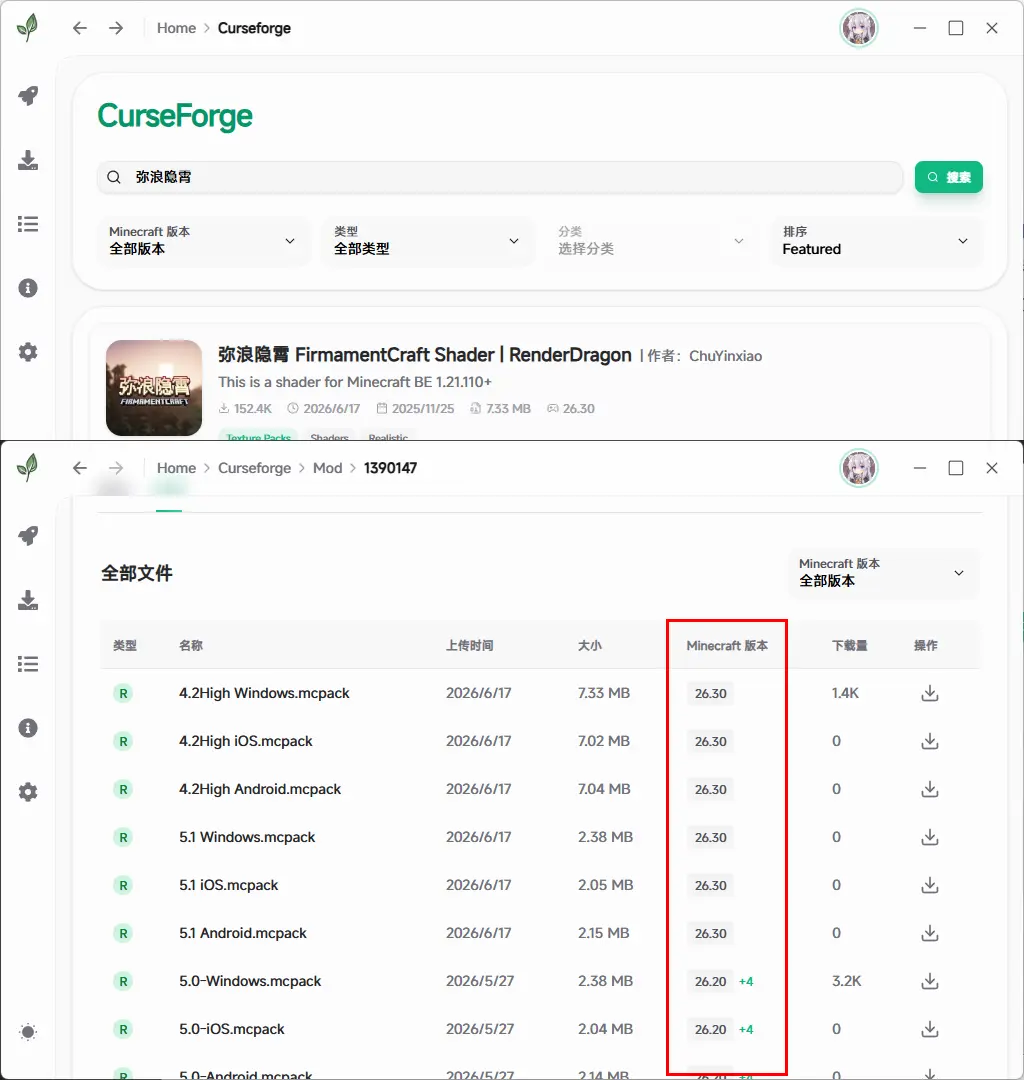The width and height of the screenshot is (1024, 1080).
Task: Click the leaf logo in the bottom window
Action: pos(27,468)
